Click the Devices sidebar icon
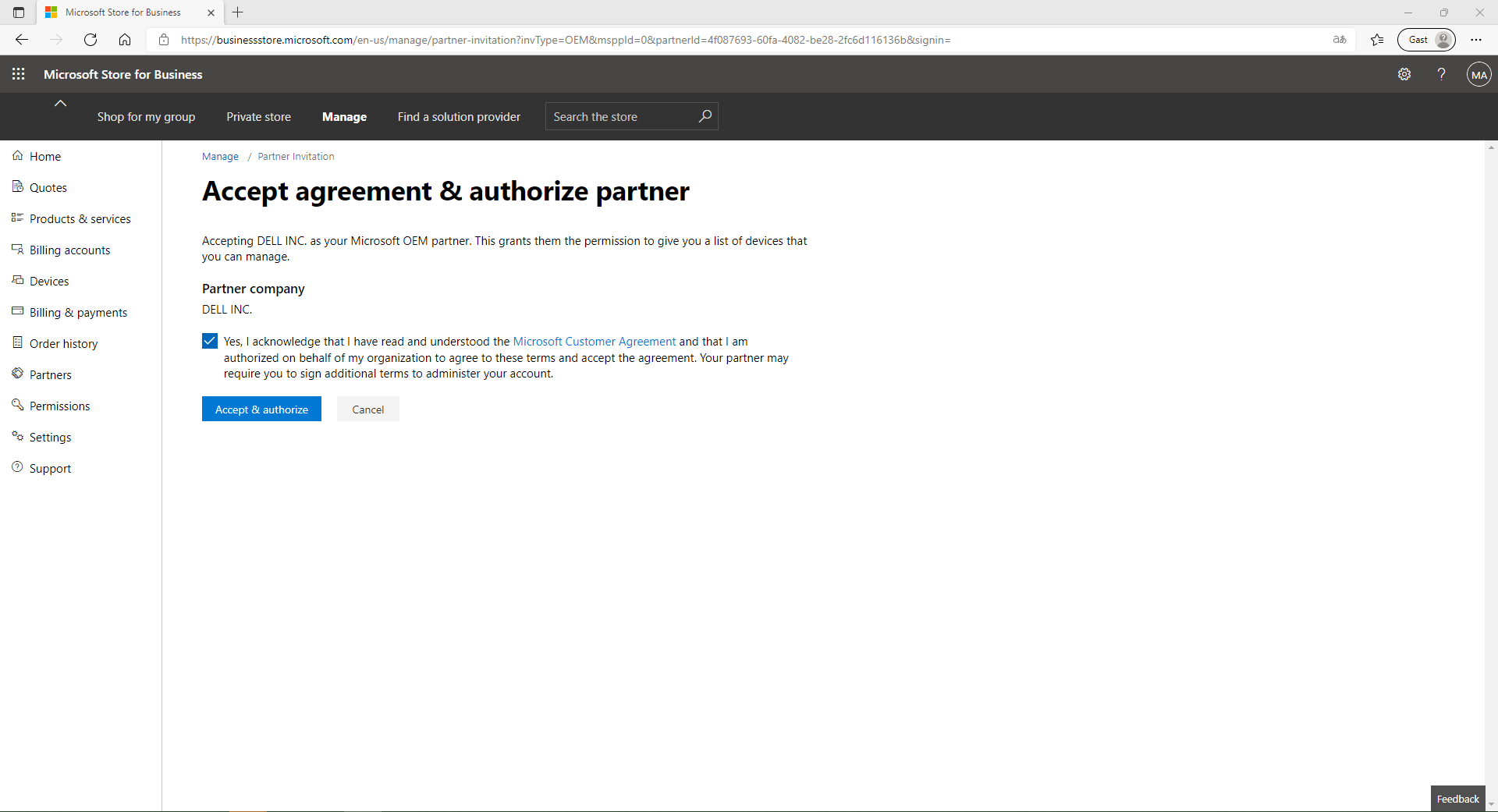This screenshot has height=812, width=1498. (x=18, y=280)
